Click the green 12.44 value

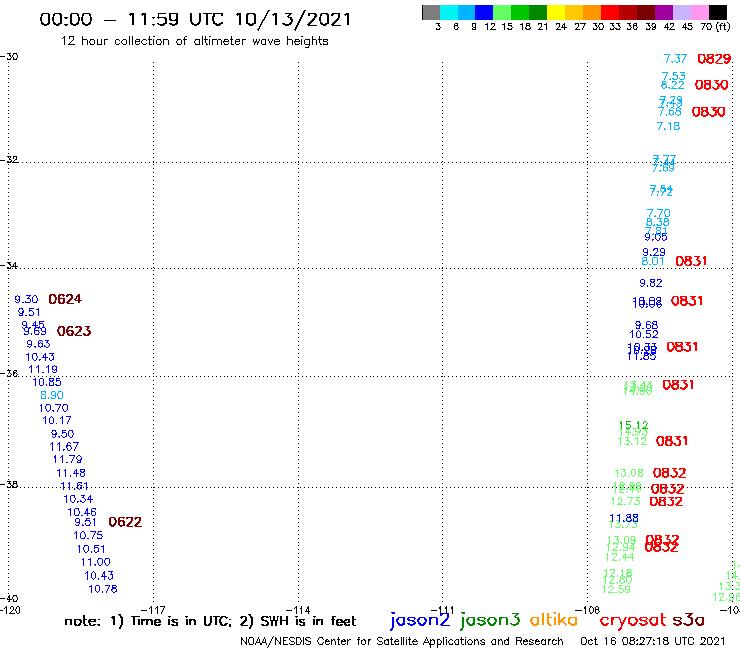coord(619,557)
